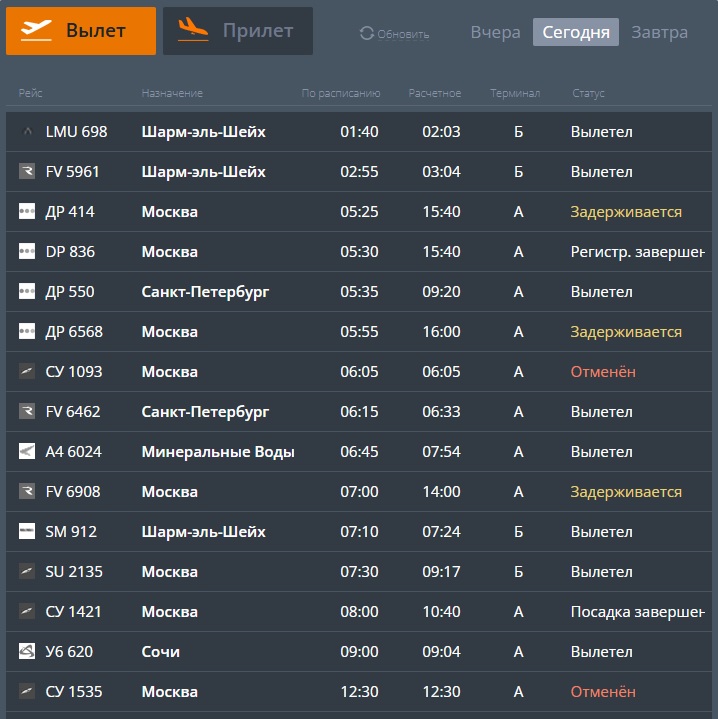
Task: Select flight number SU 2135
Action: [74, 571]
